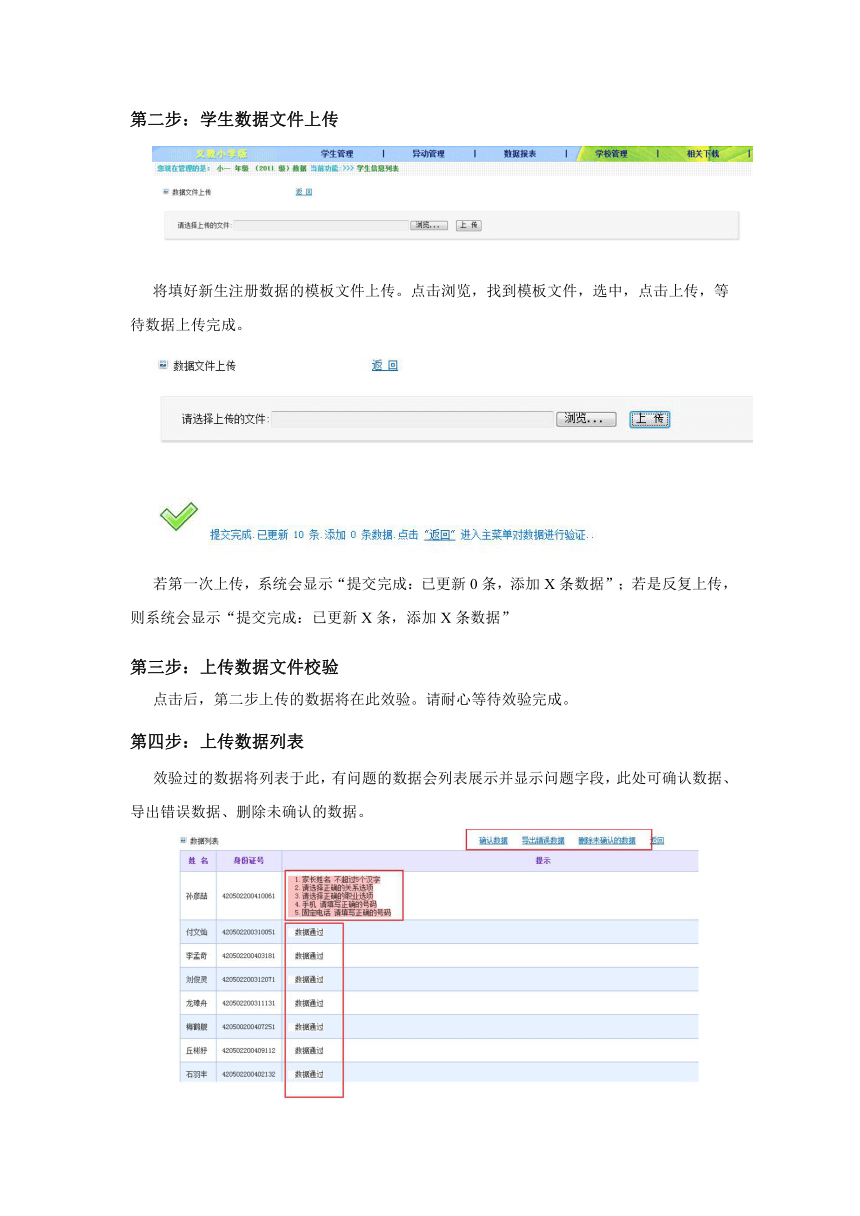This screenshot has height=1216, width=860.
Task: Select ID number 420502200409112
Action: [249, 1051]
